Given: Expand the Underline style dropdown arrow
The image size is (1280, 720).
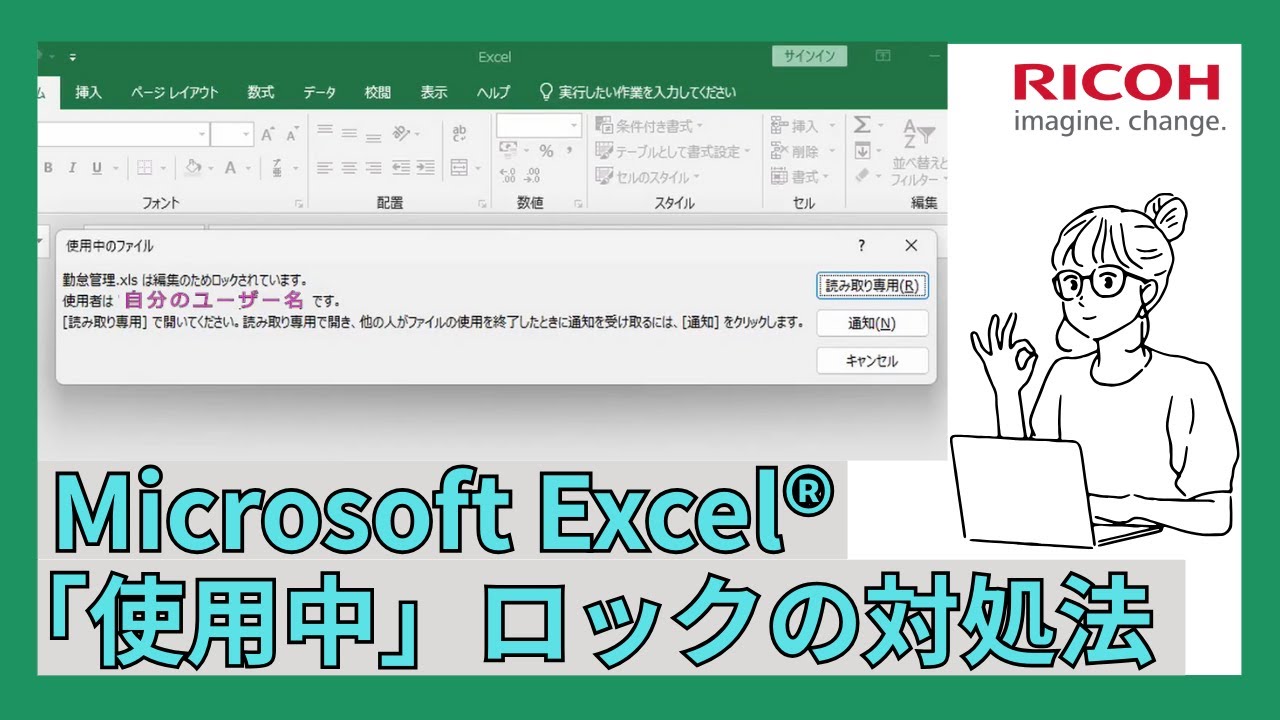Looking at the screenshot, I should pyautogui.click(x=115, y=168).
